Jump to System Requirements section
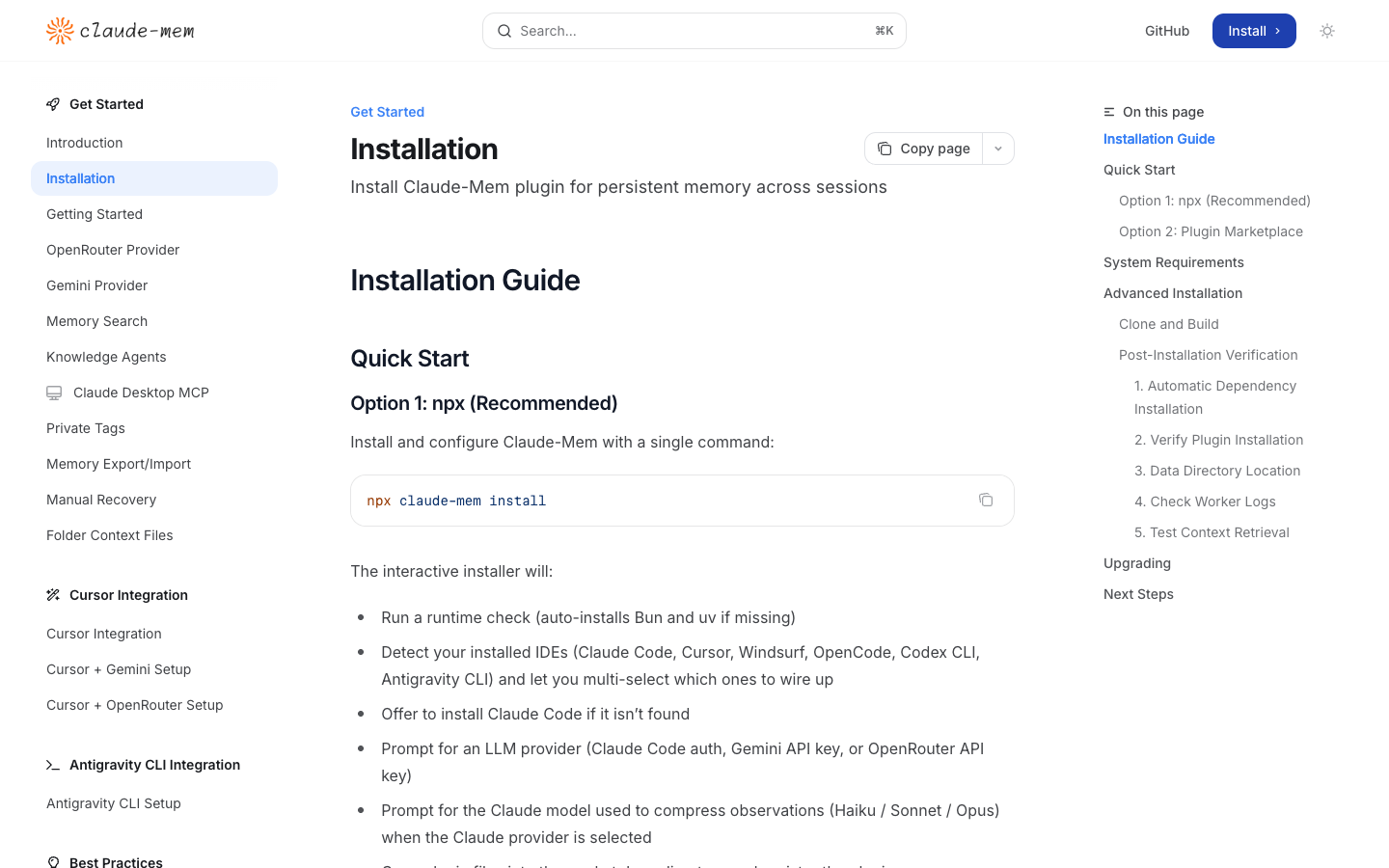 (x=1174, y=262)
